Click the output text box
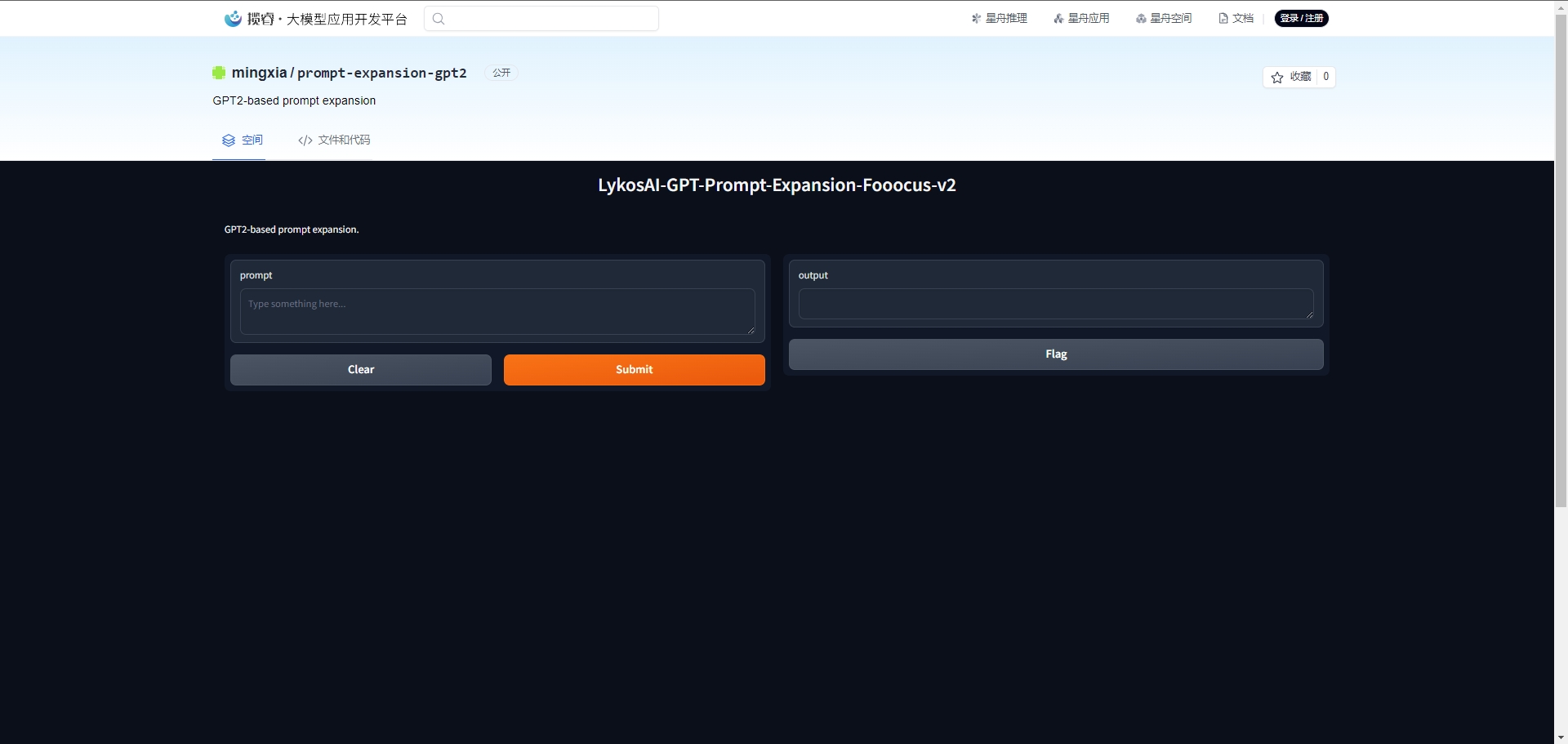The image size is (1568, 744). pos(1056,304)
